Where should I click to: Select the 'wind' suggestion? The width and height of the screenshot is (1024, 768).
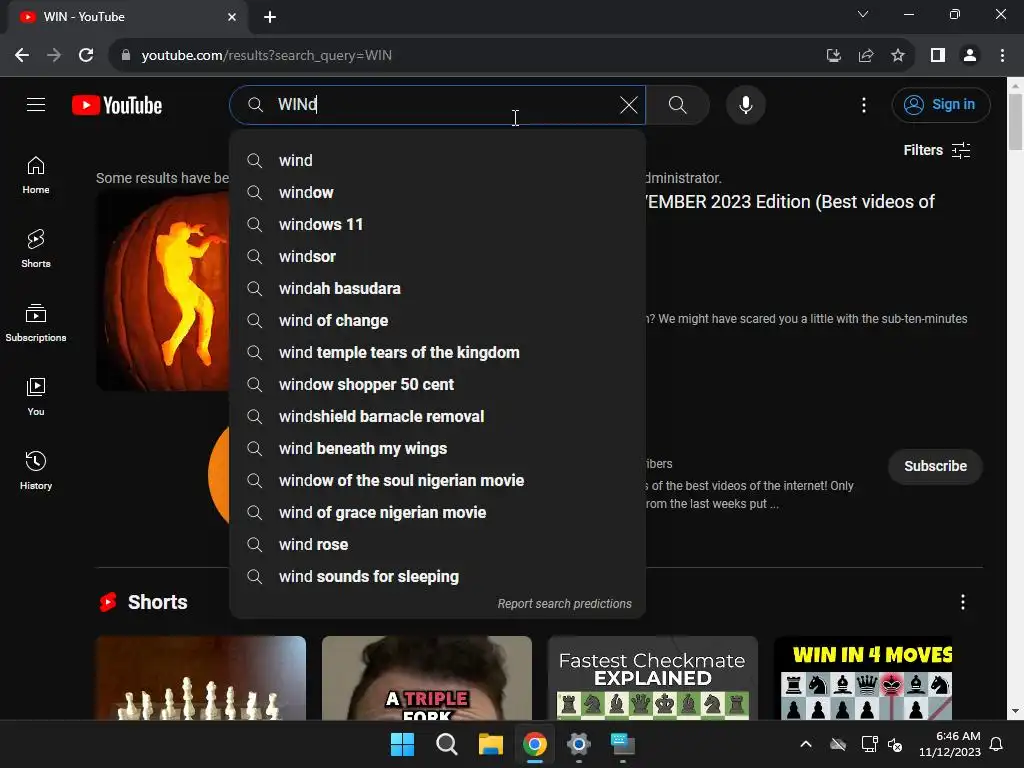pos(438,160)
